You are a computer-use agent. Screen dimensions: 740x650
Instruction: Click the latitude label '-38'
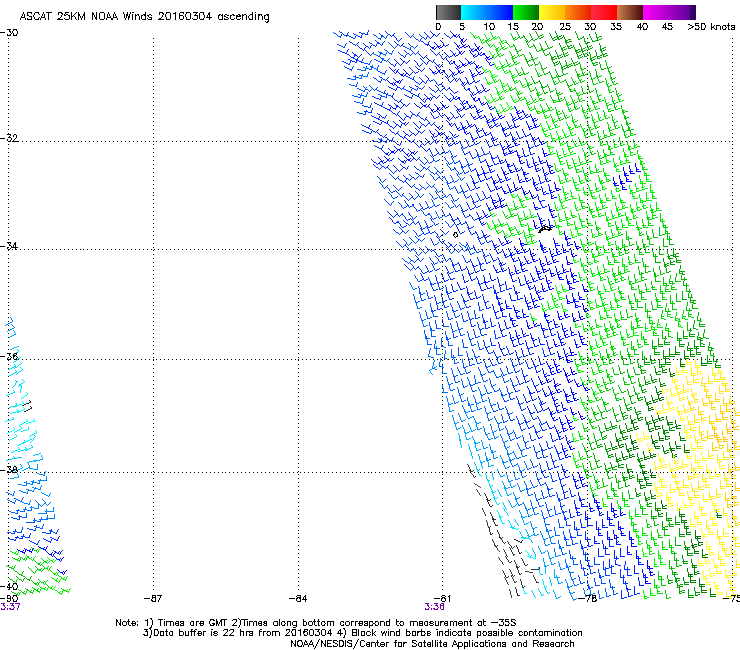point(9,470)
